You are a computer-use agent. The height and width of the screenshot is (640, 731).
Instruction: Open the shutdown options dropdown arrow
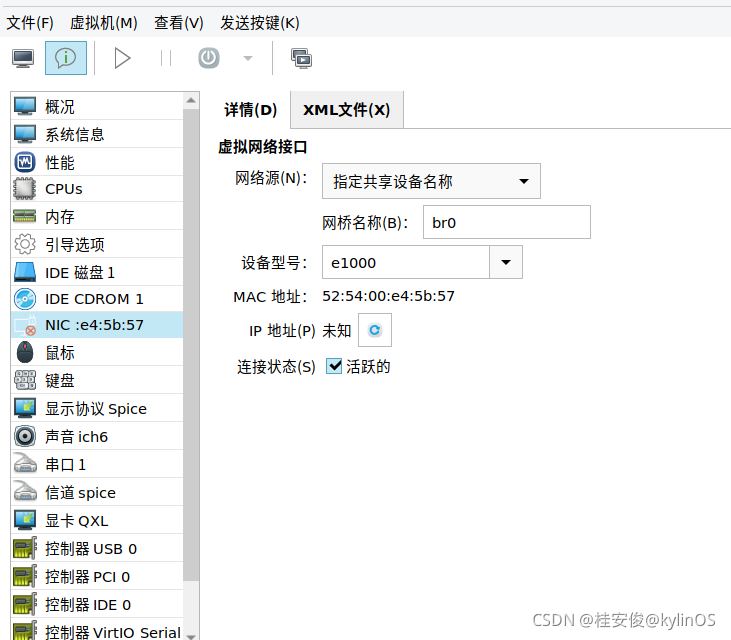click(248, 58)
